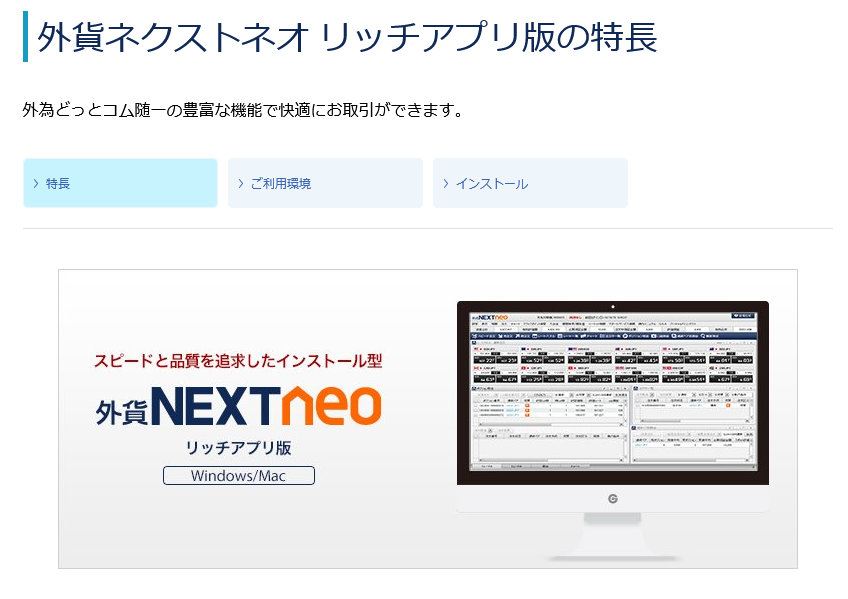Select the 特長 tab

[x=120, y=183]
